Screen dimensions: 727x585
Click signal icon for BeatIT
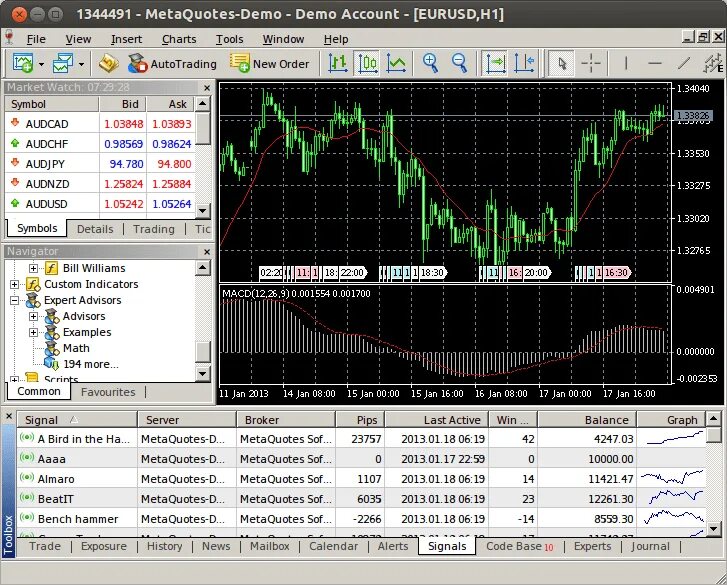27,497
